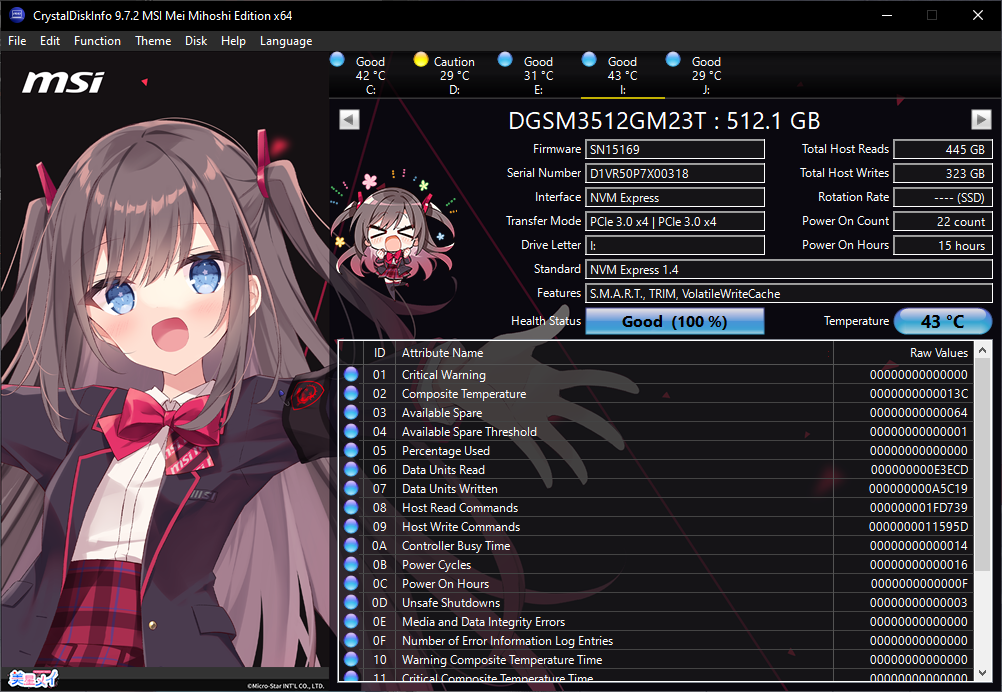Click the Power On Count value
Screen dimensions: 1002x692
point(943,222)
